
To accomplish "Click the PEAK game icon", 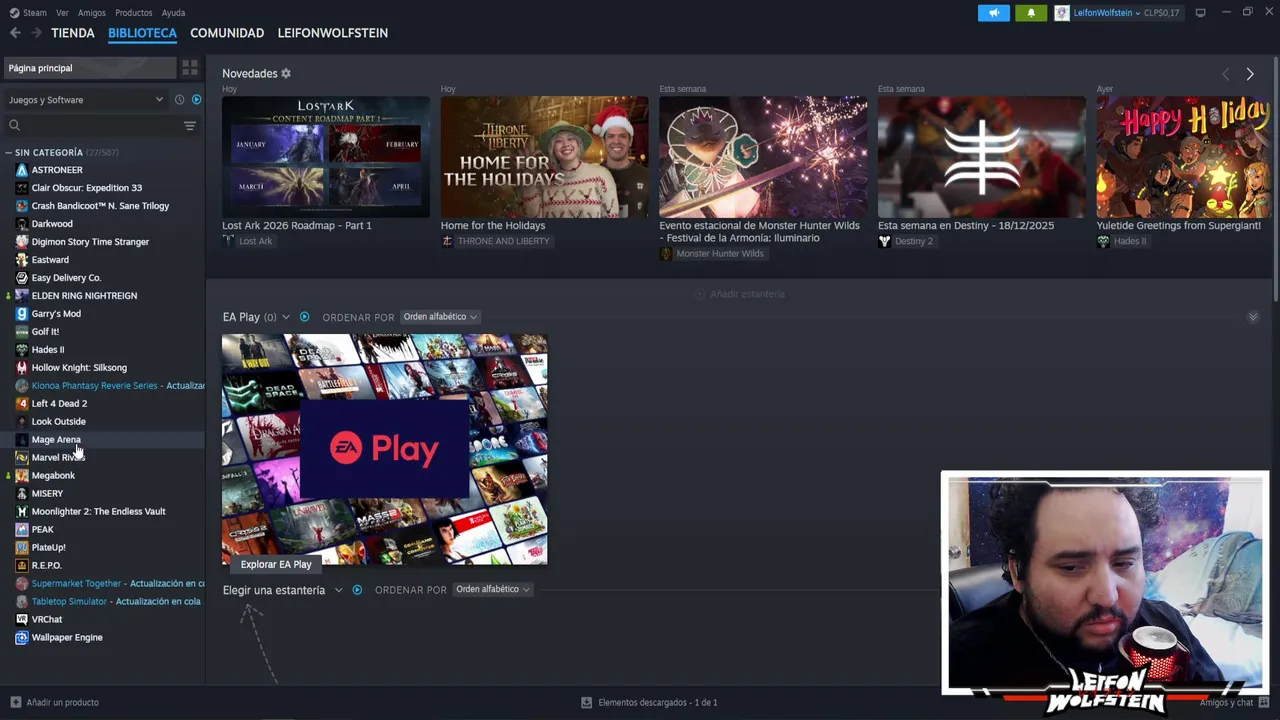I will point(22,530).
